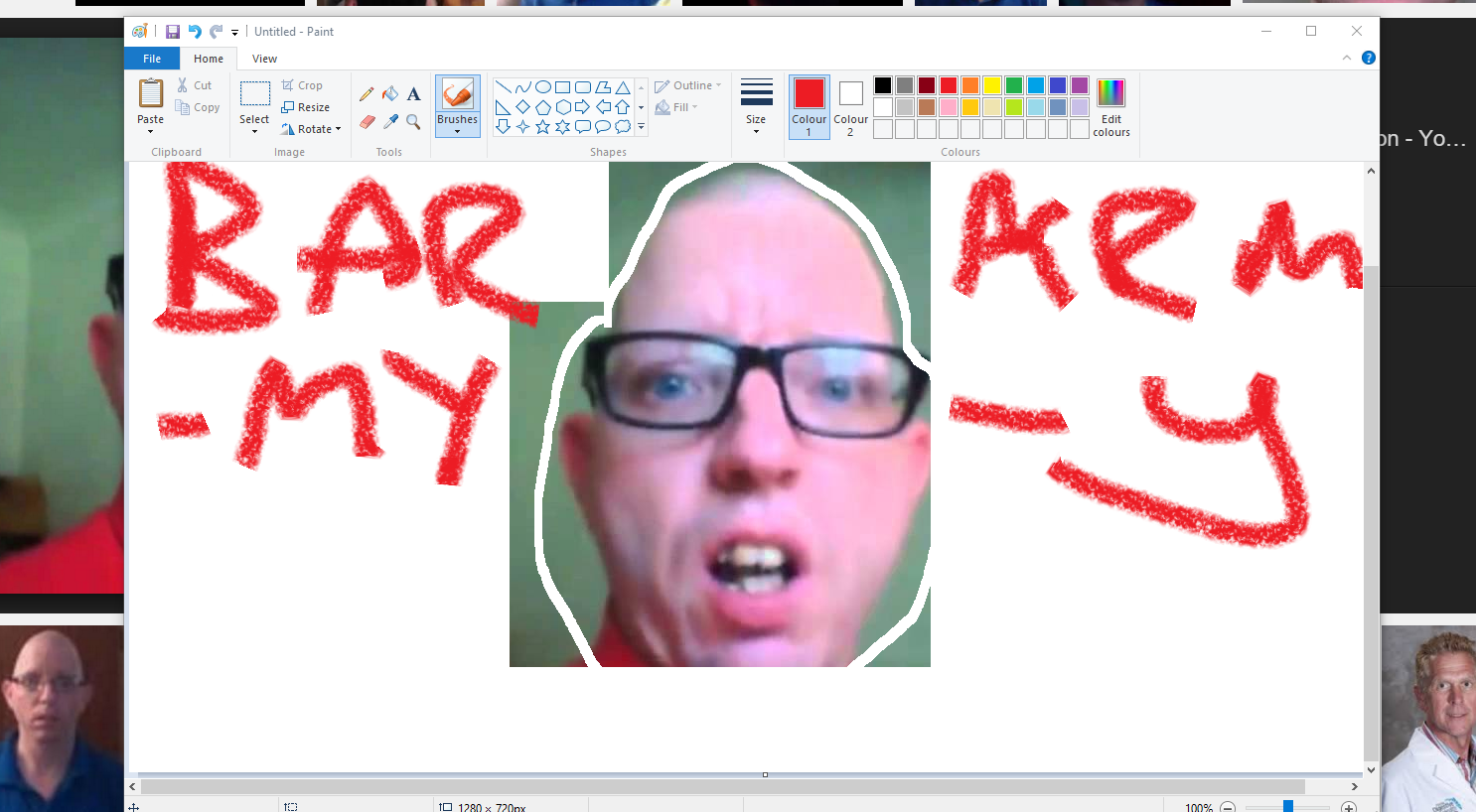Click the vertical scrollbar down arrow

(1371, 769)
